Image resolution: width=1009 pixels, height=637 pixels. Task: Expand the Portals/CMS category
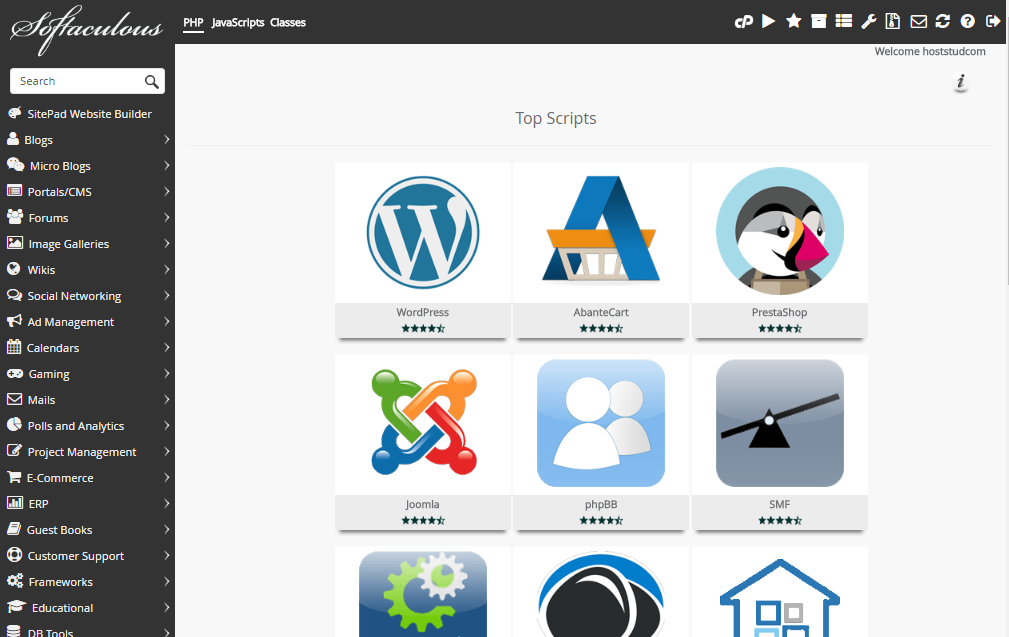pyautogui.click(x=87, y=192)
